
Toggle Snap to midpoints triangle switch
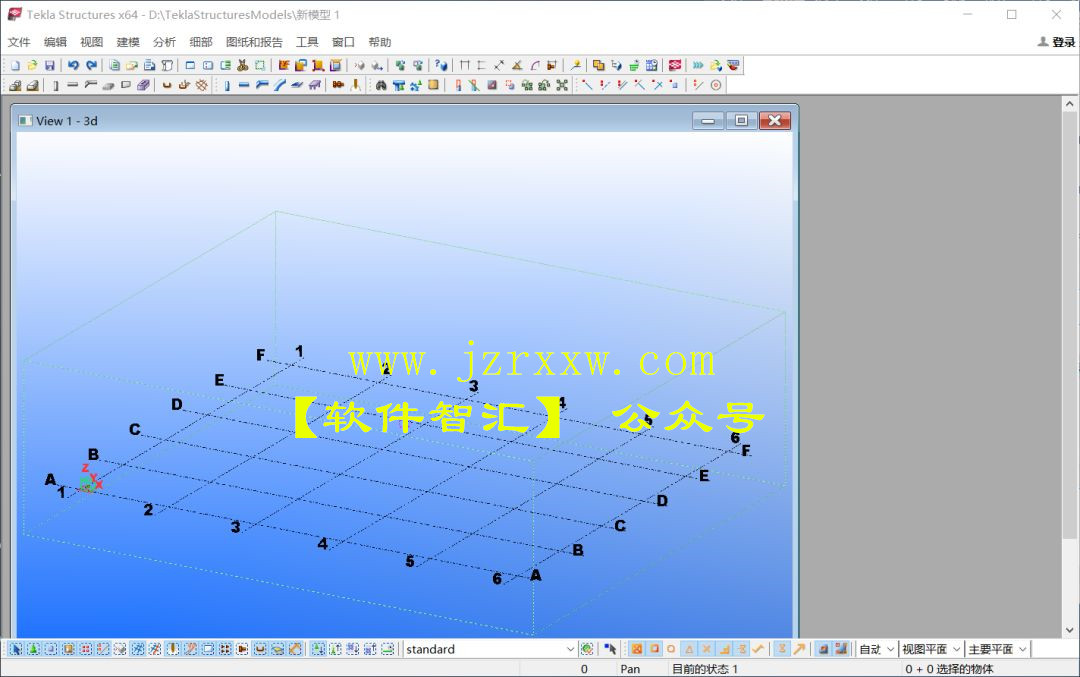tap(689, 649)
